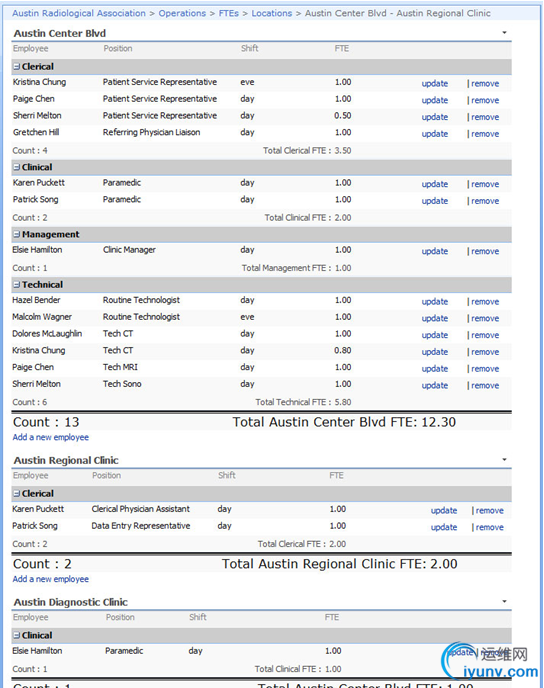The width and height of the screenshot is (544, 688).
Task: Go to Austin Radiological Association breadcrumb
Action: click(x=79, y=13)
